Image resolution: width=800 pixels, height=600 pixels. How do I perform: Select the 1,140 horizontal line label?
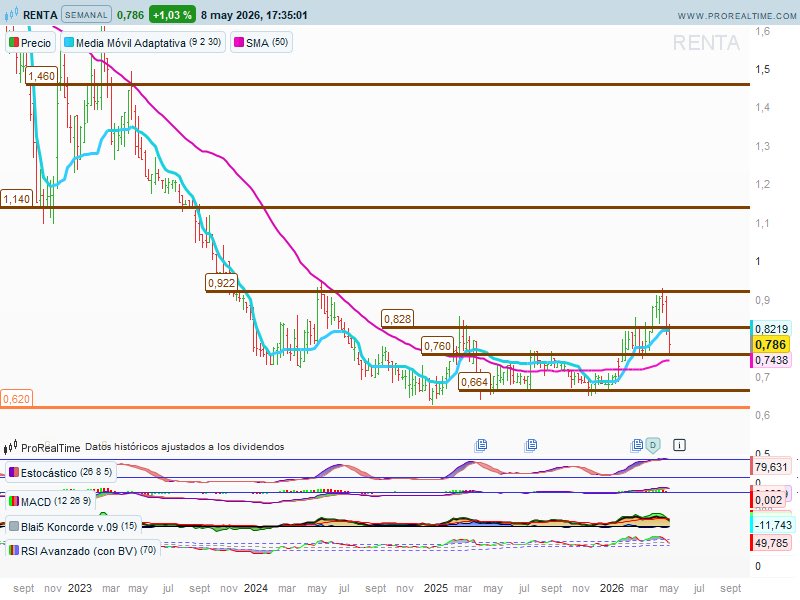[x=16, y=199]
